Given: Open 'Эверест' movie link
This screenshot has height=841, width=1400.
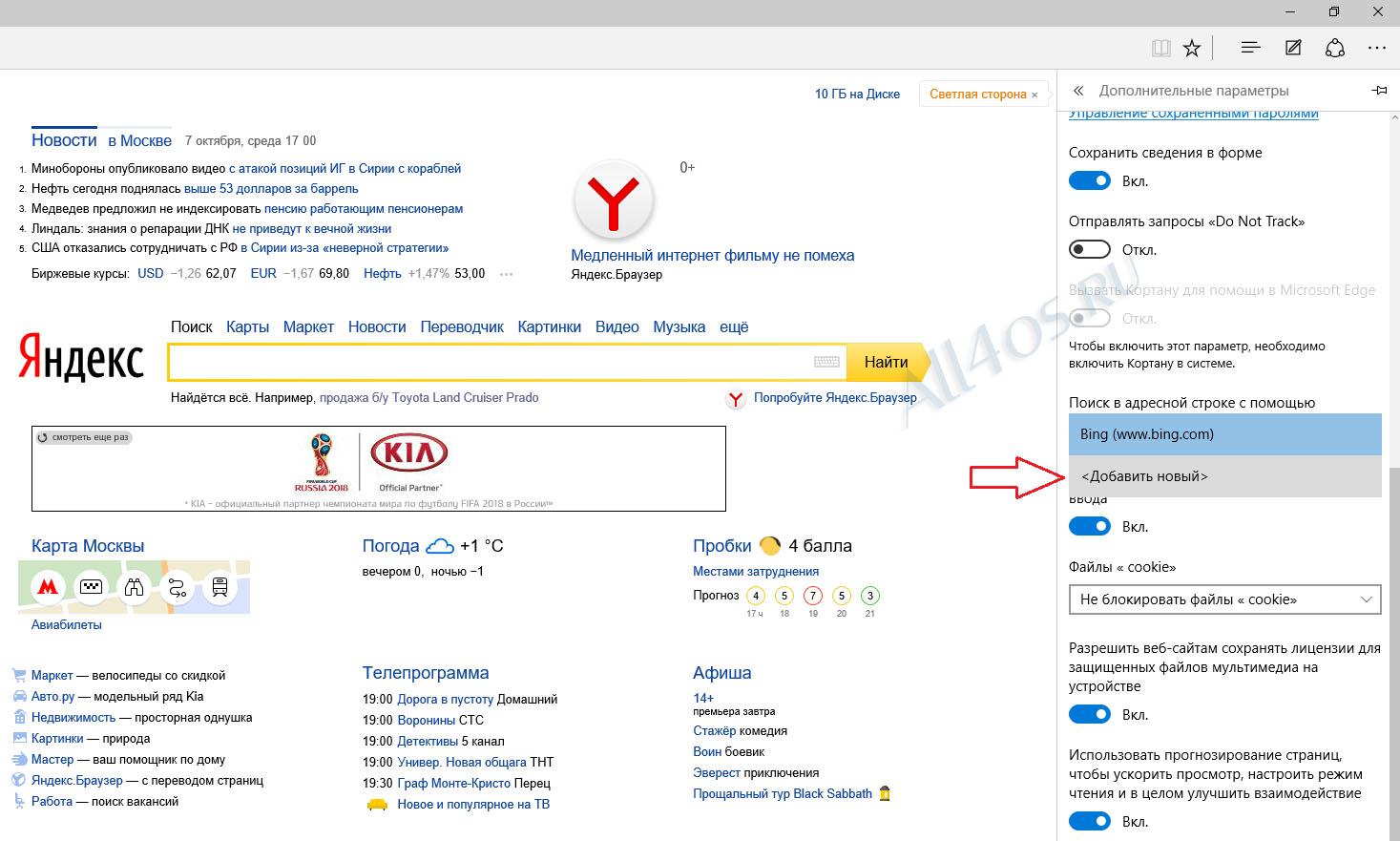Looking at the screenshot, I should click(717, 773).
